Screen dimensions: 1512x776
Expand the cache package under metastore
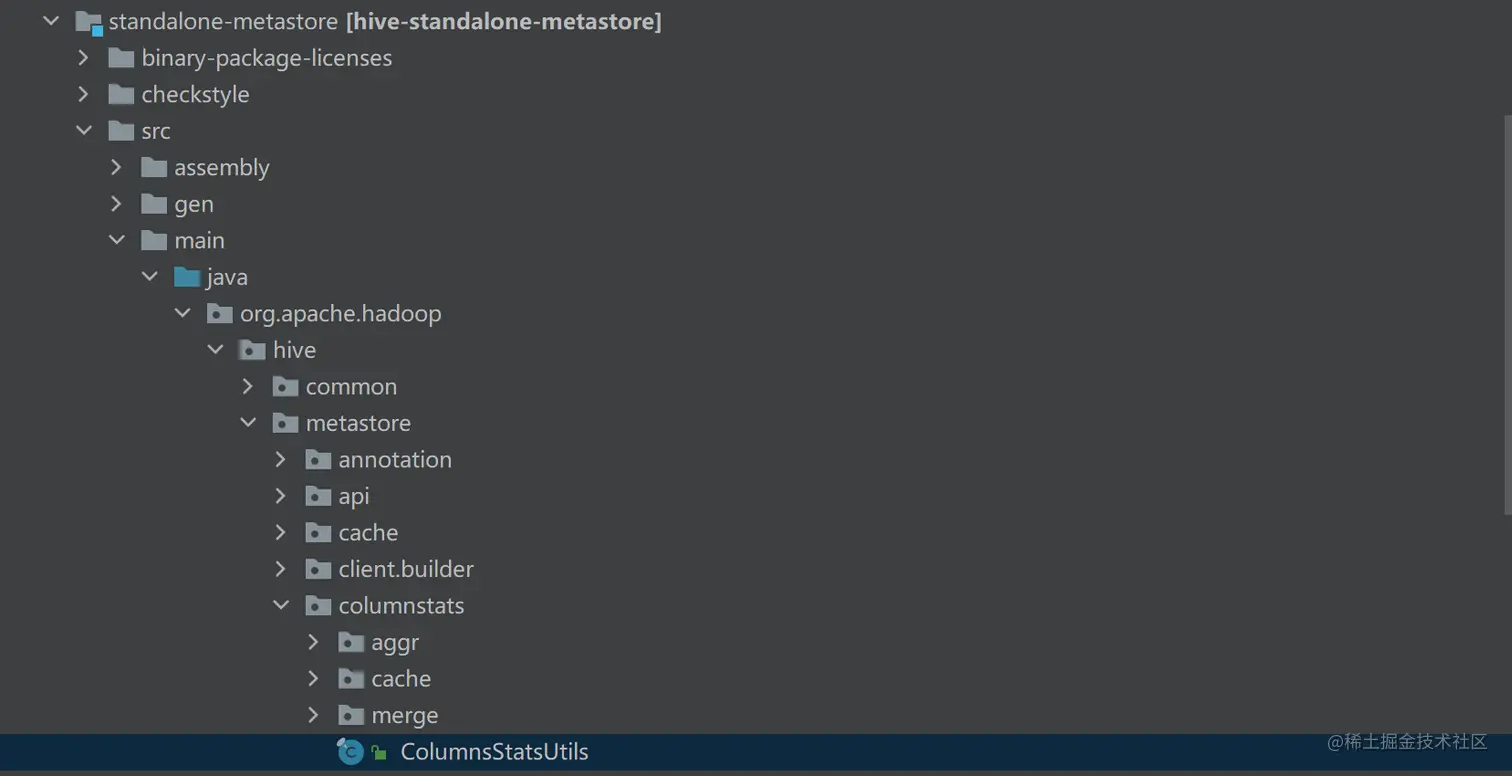tap(281, 532)
